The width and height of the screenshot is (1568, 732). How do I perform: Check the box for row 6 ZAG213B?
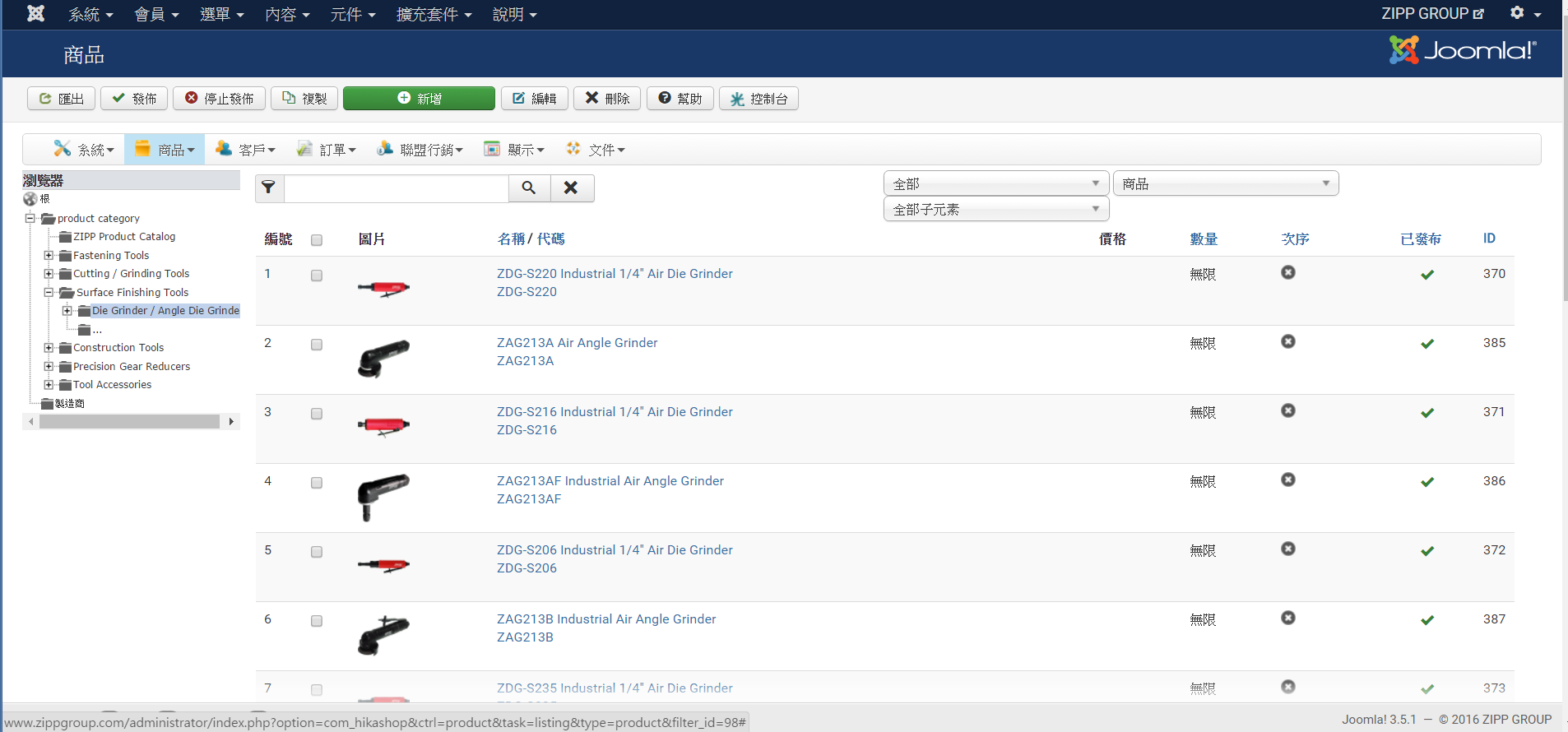[317, 621]
